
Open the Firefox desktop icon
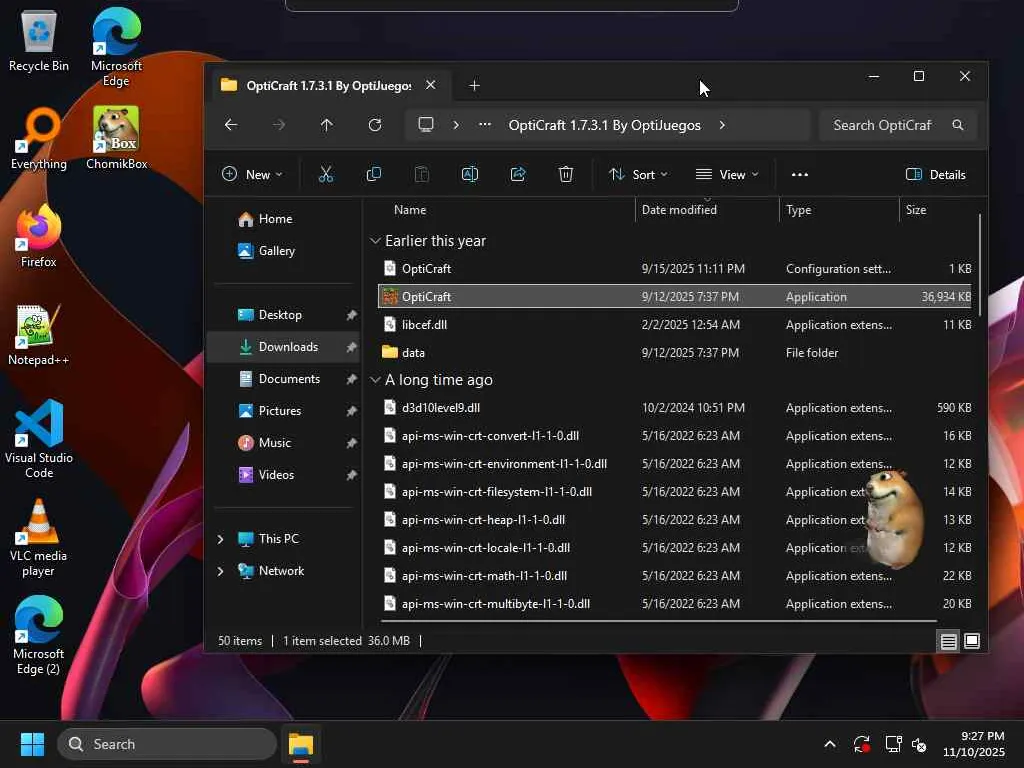click(x=39, y=236)
